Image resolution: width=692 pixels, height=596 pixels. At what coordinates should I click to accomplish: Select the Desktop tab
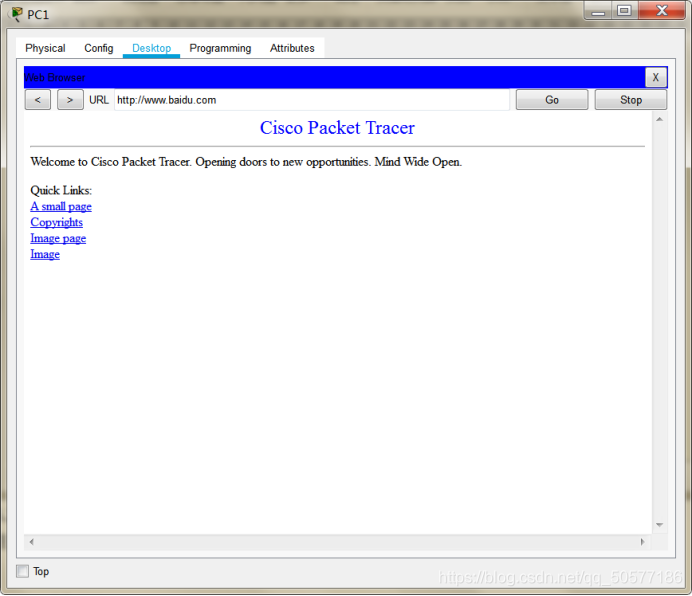click(x=151, y=48)
